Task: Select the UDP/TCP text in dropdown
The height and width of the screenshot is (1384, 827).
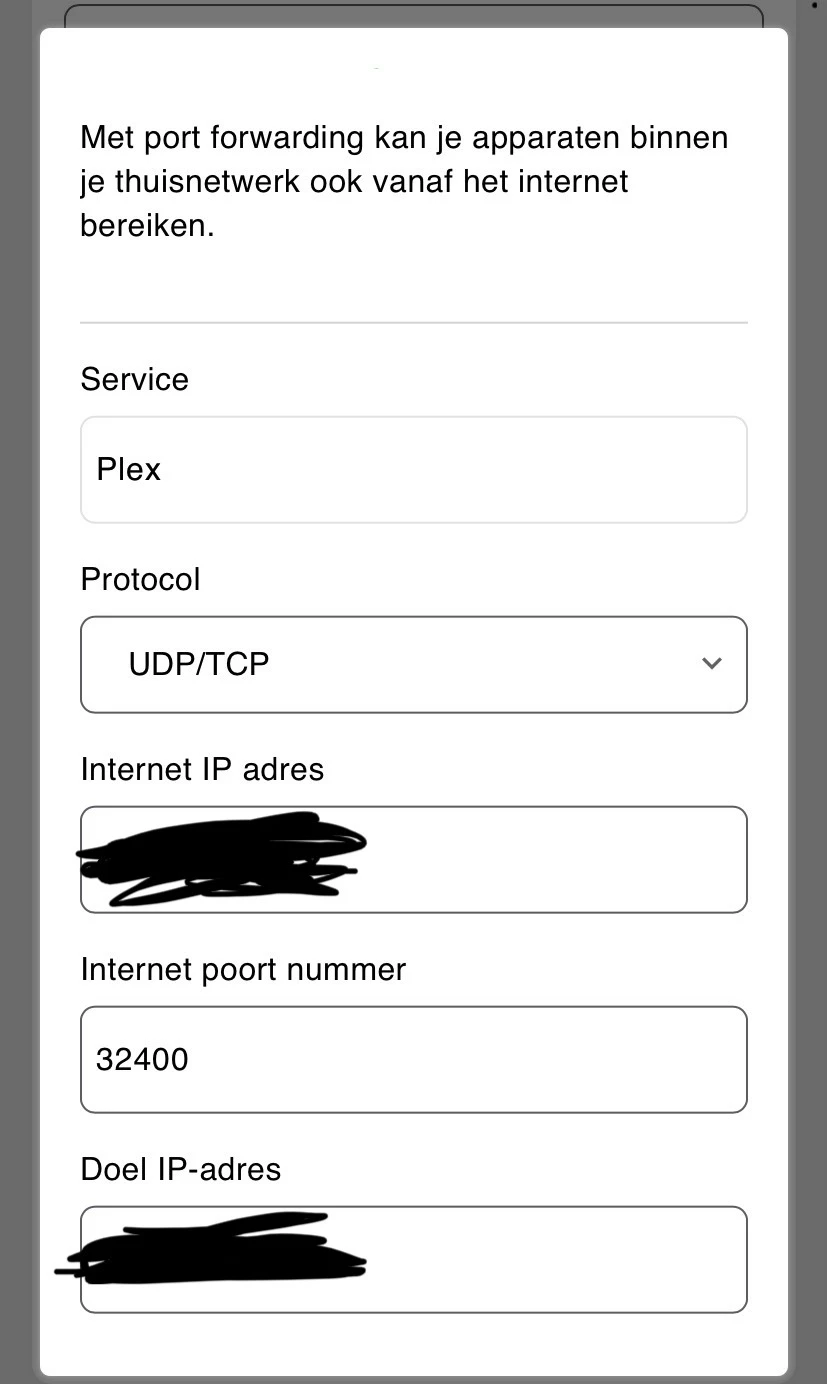Action: point(198,665)
